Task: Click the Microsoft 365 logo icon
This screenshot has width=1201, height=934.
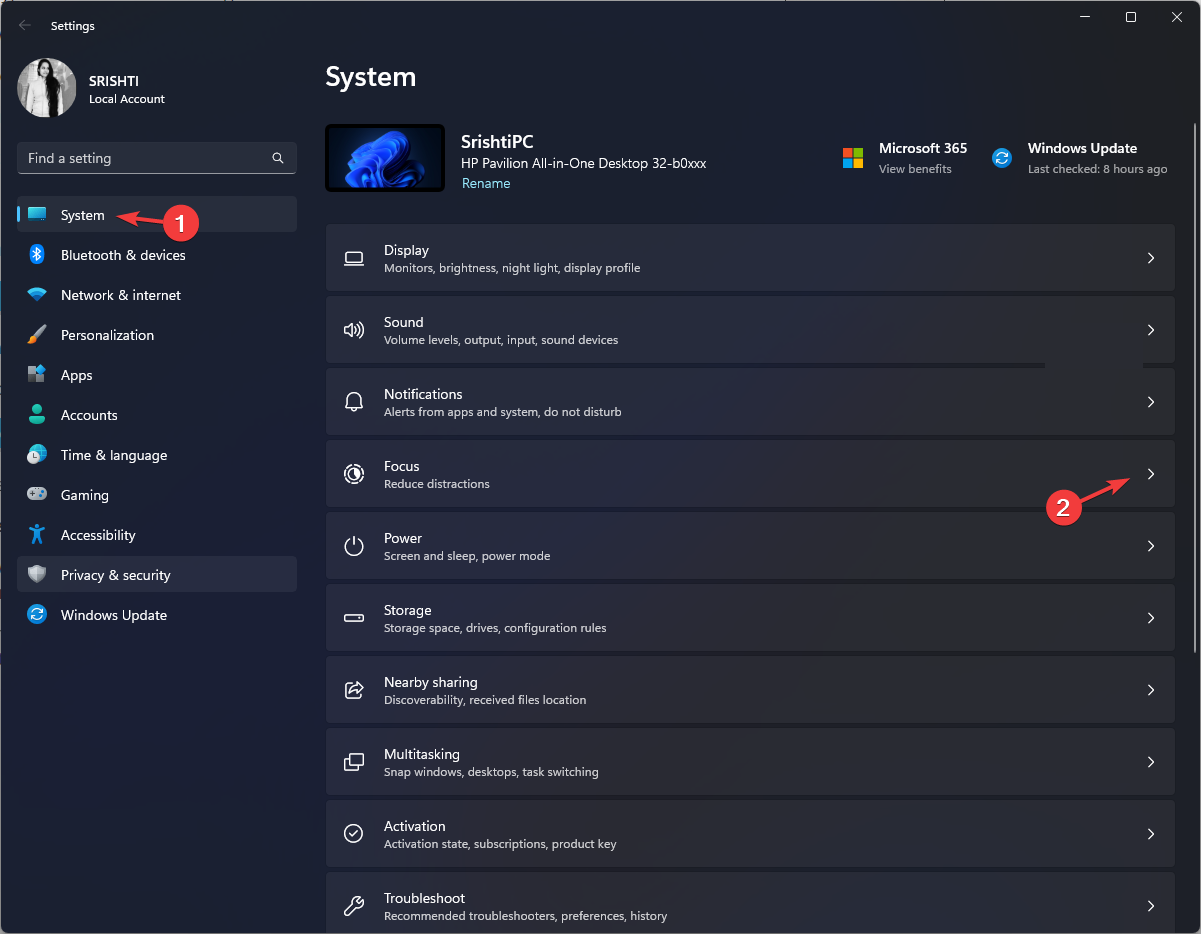Action: pyautogui.click(x=853, y=158)
